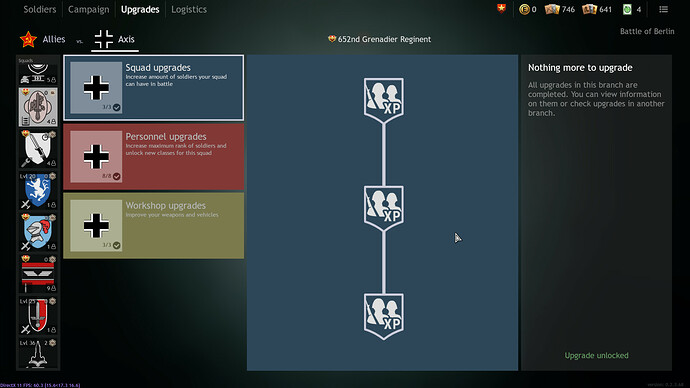Switch to Allies faction
Viewport: 690px width, 388px height.
pos(43,40)
